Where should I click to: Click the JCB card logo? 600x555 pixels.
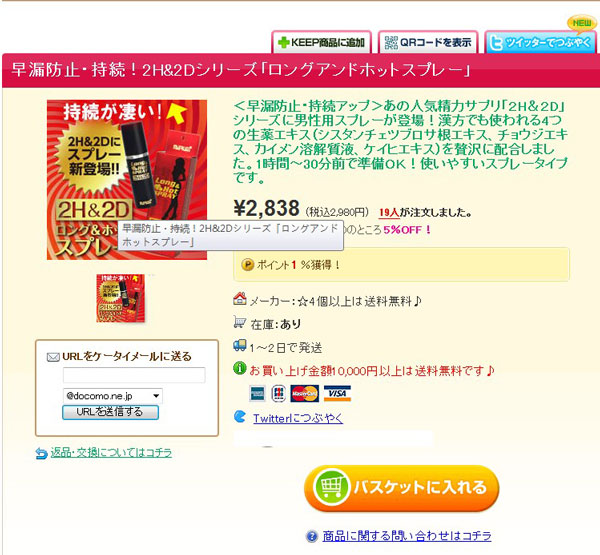tap(279, 394)
